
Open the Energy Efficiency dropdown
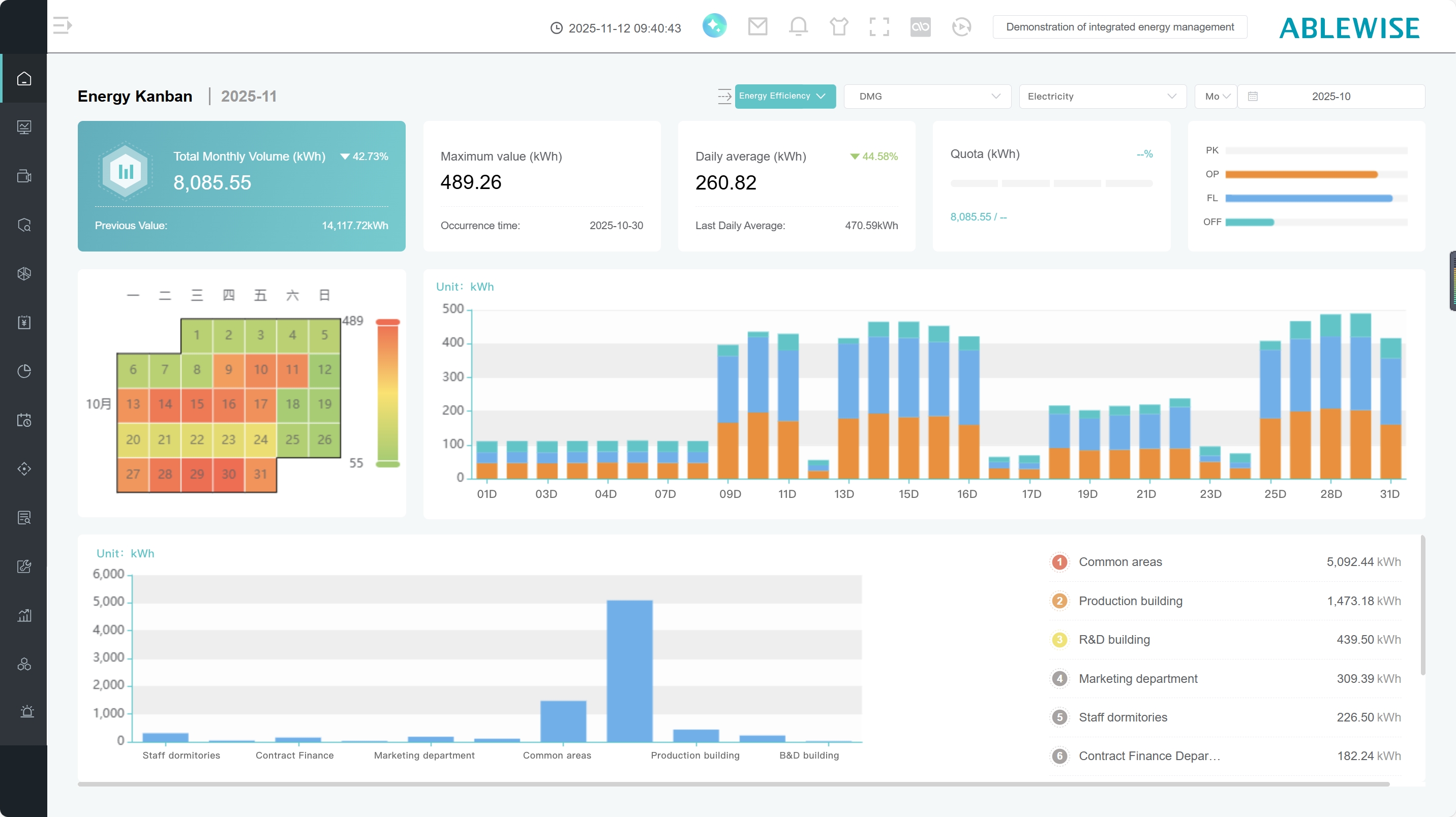[784, 96]
